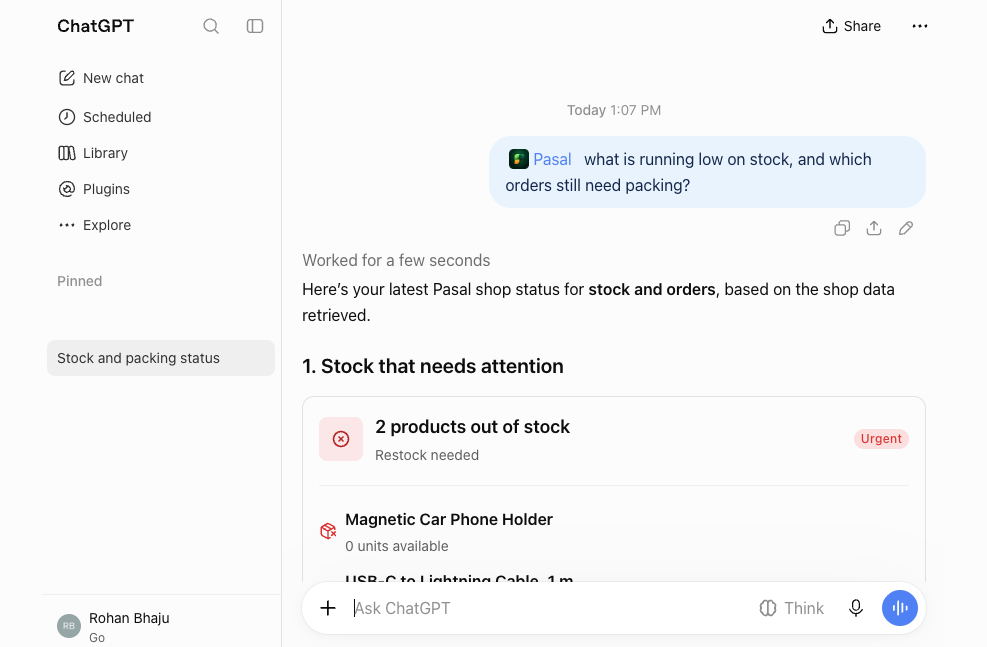
Task: Open the Library section
Action: point(93,153)
